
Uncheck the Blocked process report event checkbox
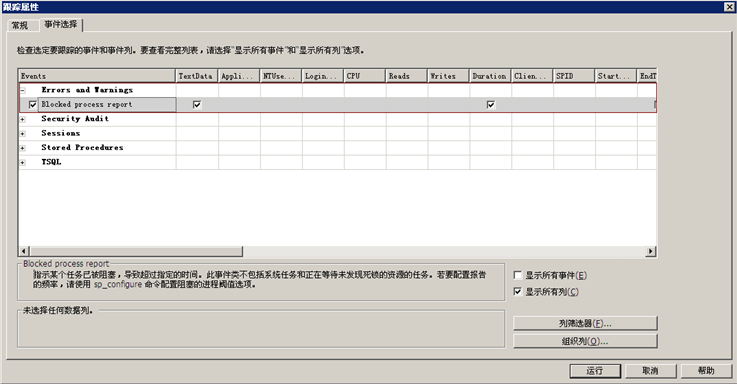click(33, 105)
